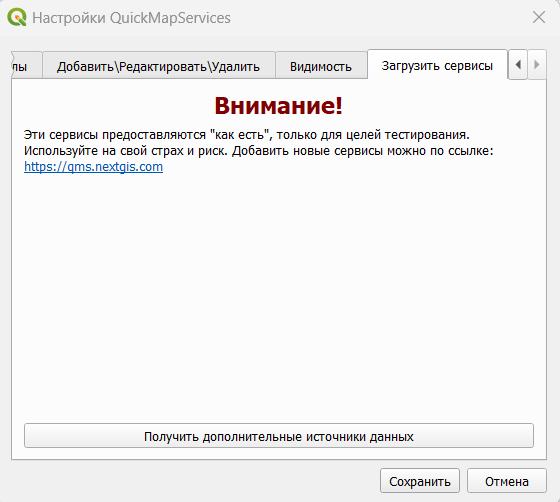Click the Настройки QuickMapServices title text

pos(131,18)
